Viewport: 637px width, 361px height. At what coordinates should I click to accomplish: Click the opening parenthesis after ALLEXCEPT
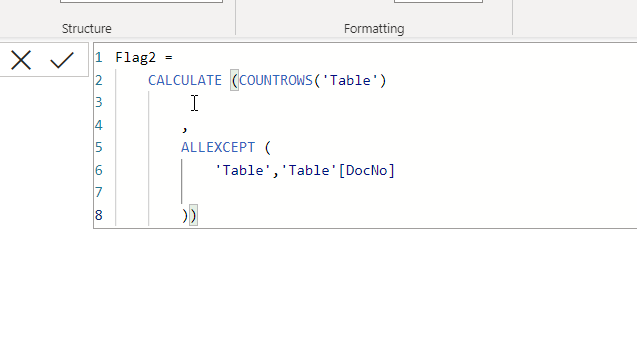coord(267,147)
